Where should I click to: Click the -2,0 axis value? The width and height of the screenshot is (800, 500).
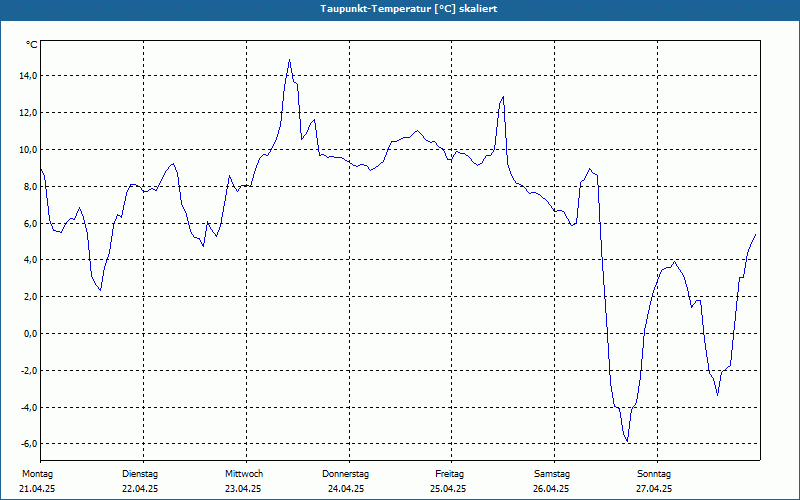pyautogui.click(x=28, y=370)
